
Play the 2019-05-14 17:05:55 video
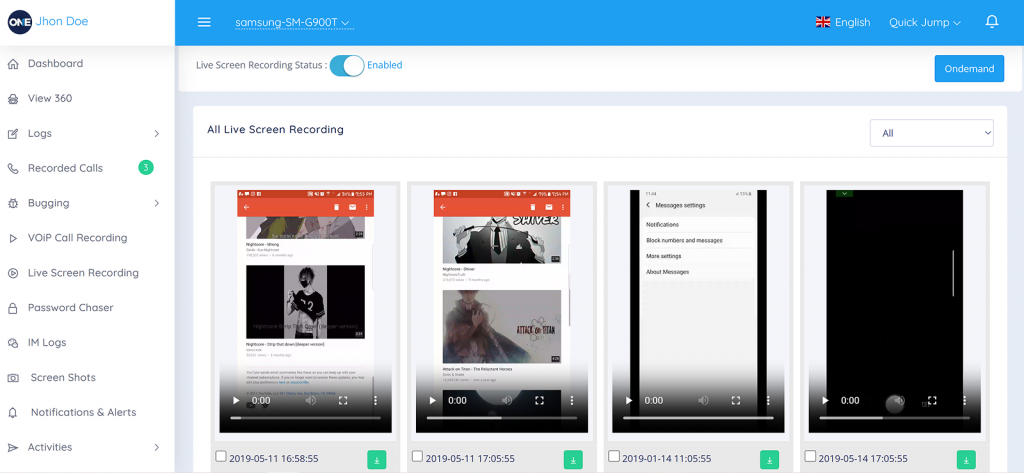tap(825, 400)
